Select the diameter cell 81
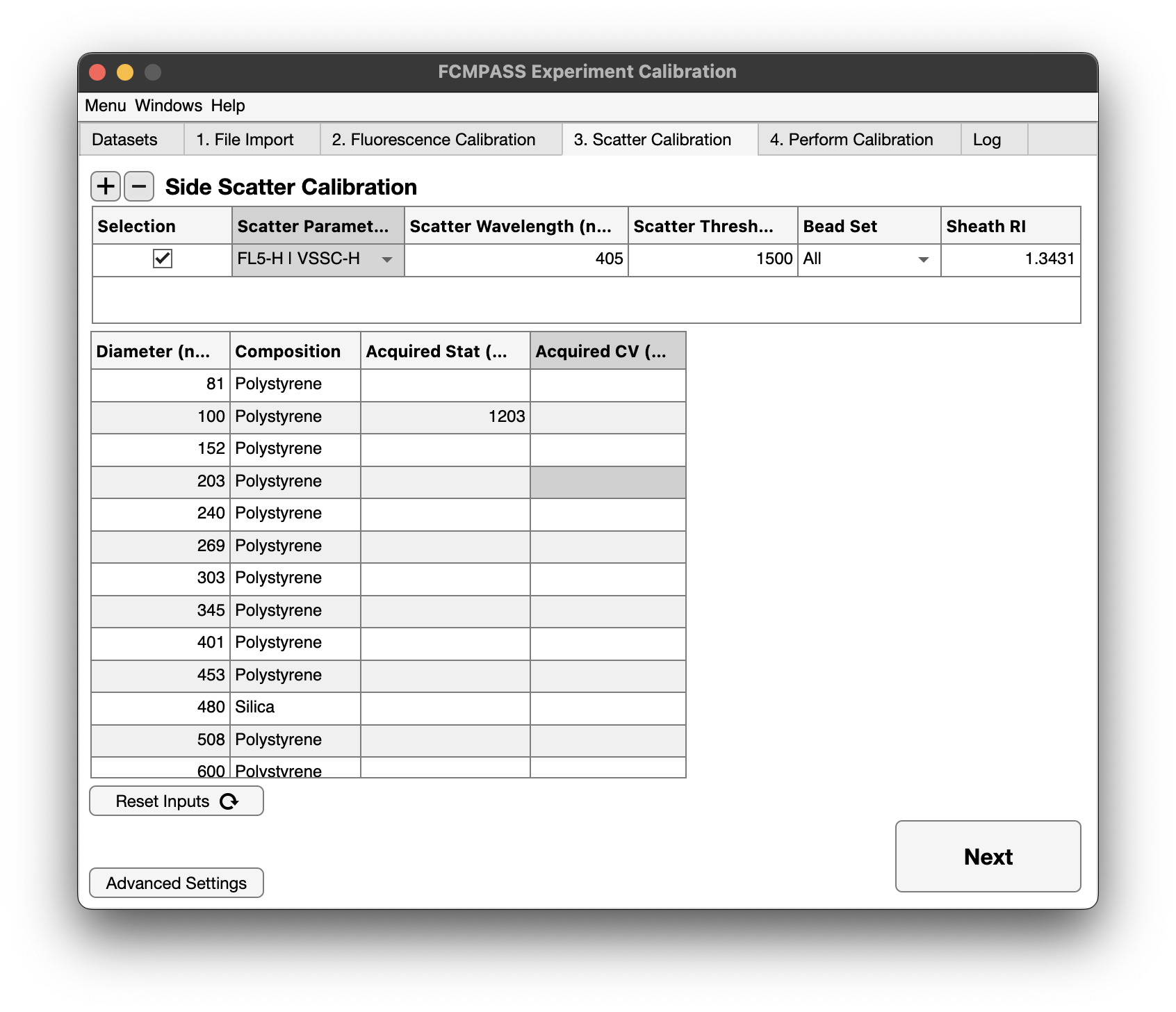The image size is (1176, 1012). (160, 384)
